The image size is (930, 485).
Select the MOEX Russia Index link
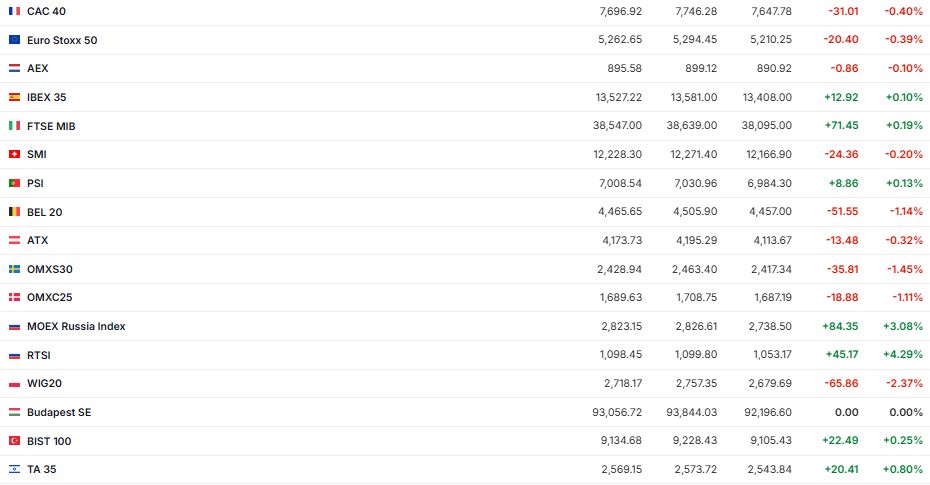coord(76,326)
